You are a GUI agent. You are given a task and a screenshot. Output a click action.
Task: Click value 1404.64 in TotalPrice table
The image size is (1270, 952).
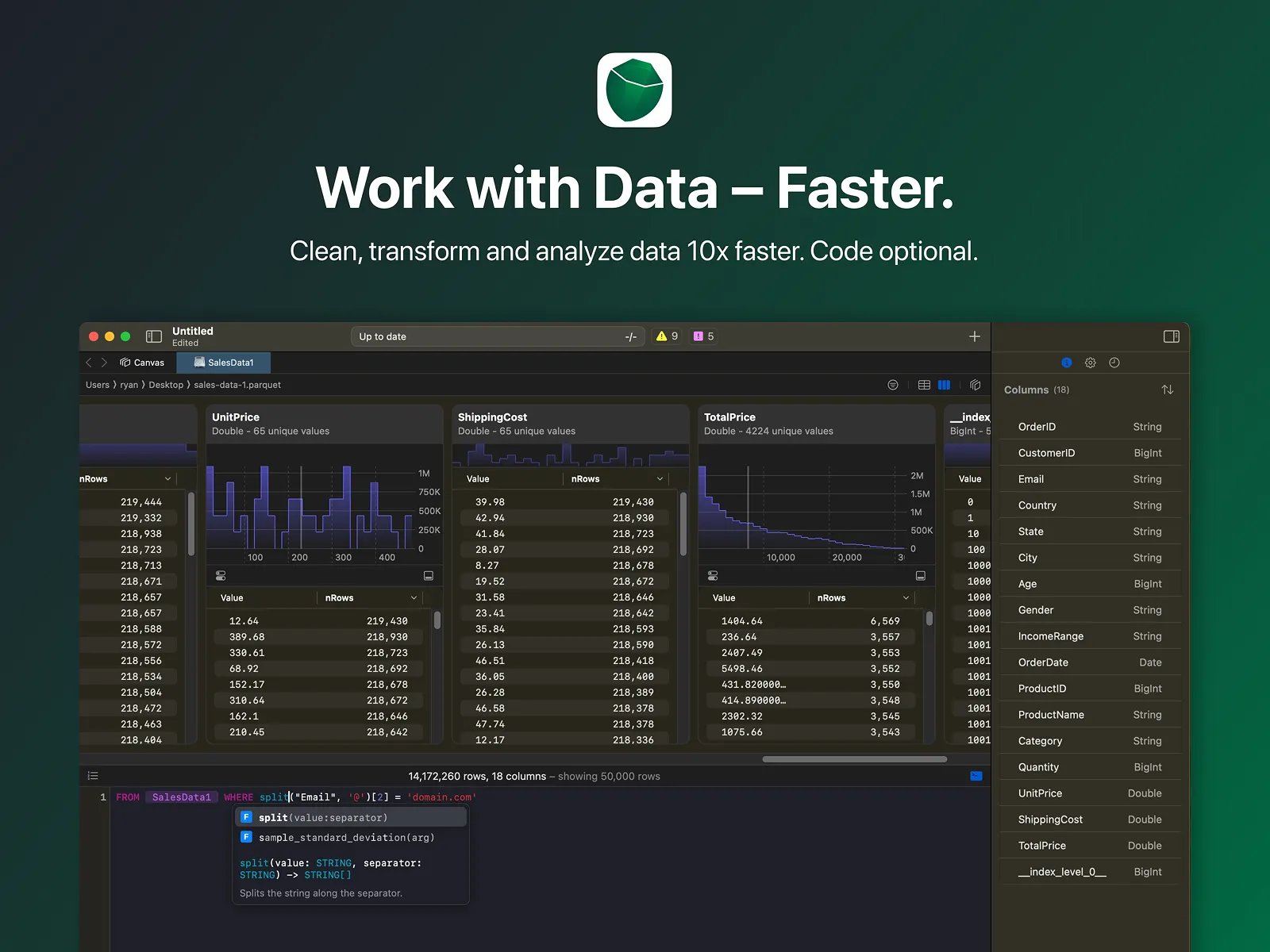(x=741, y=621)
